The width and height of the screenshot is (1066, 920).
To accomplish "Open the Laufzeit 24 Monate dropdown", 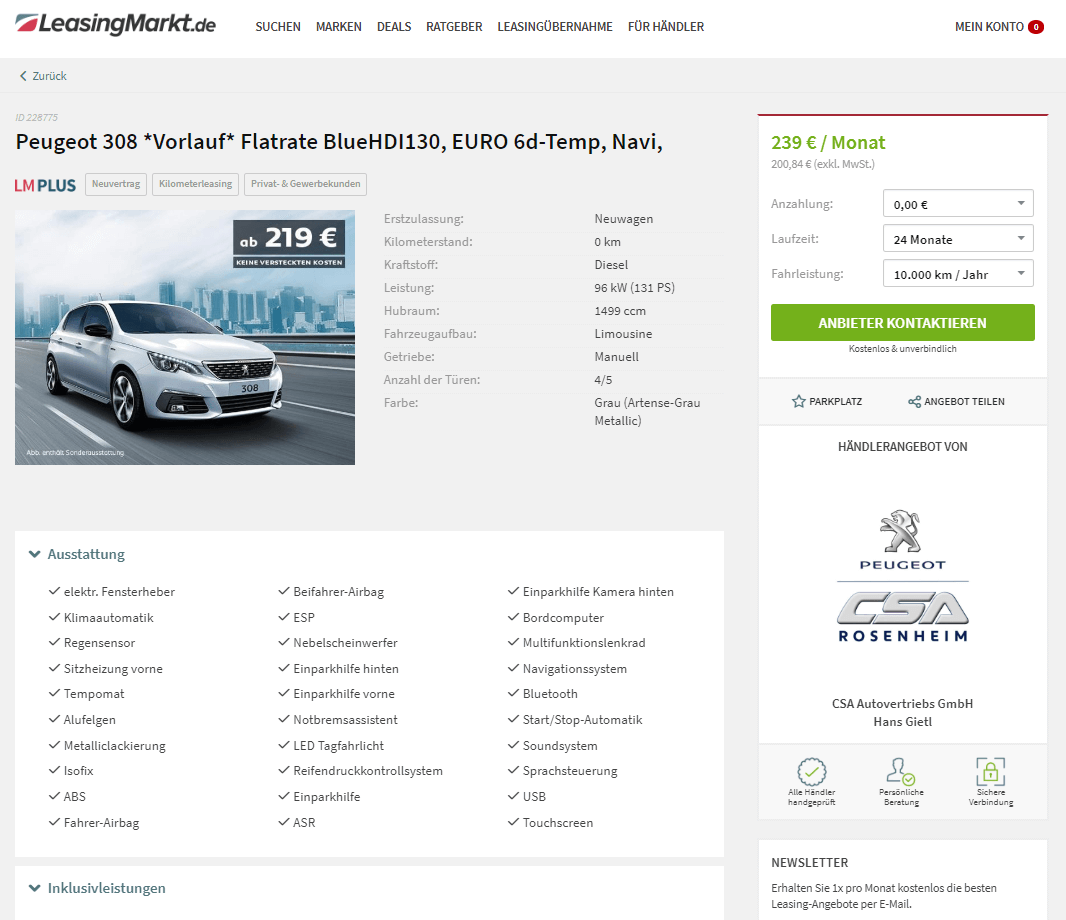I will tap(958, 239).
